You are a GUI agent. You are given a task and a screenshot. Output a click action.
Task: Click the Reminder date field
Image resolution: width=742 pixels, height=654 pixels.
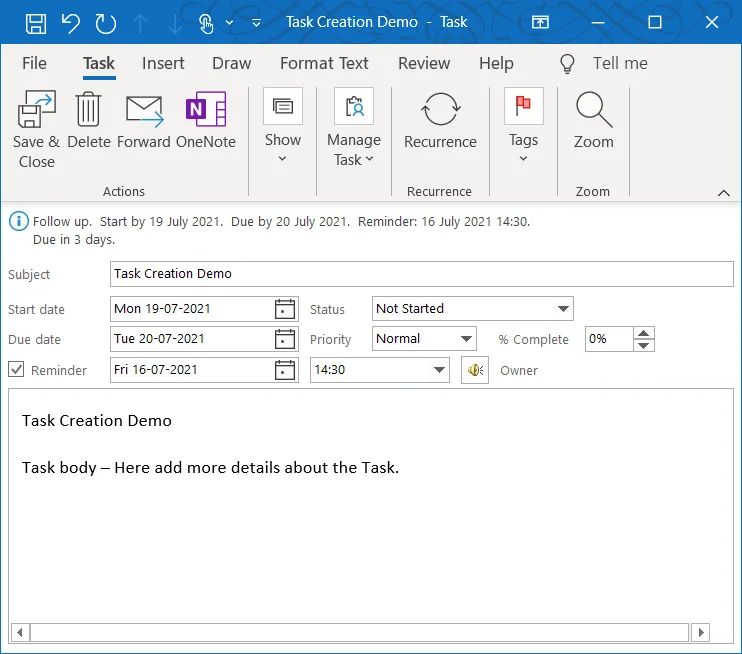tap(191, 370)
